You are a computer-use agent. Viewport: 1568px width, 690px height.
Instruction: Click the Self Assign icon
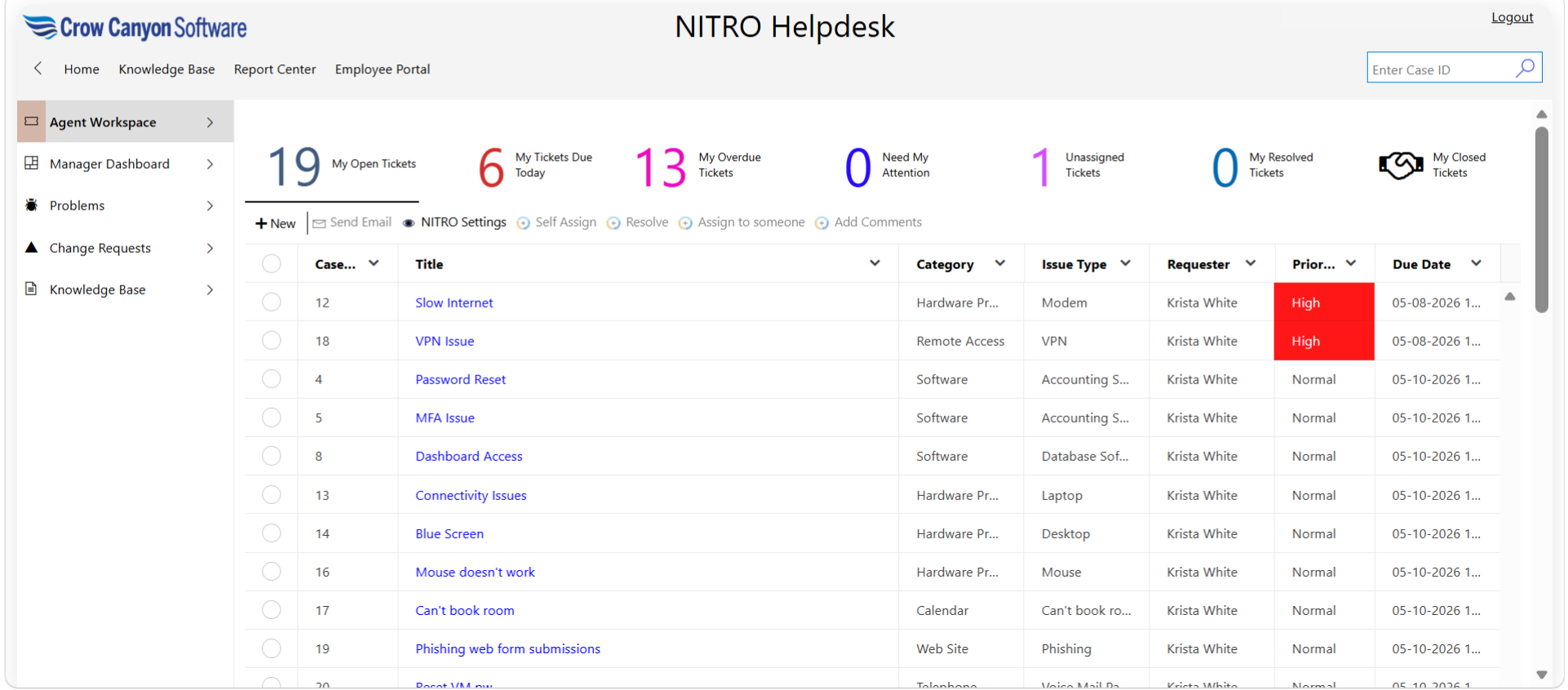coord(523,223)
